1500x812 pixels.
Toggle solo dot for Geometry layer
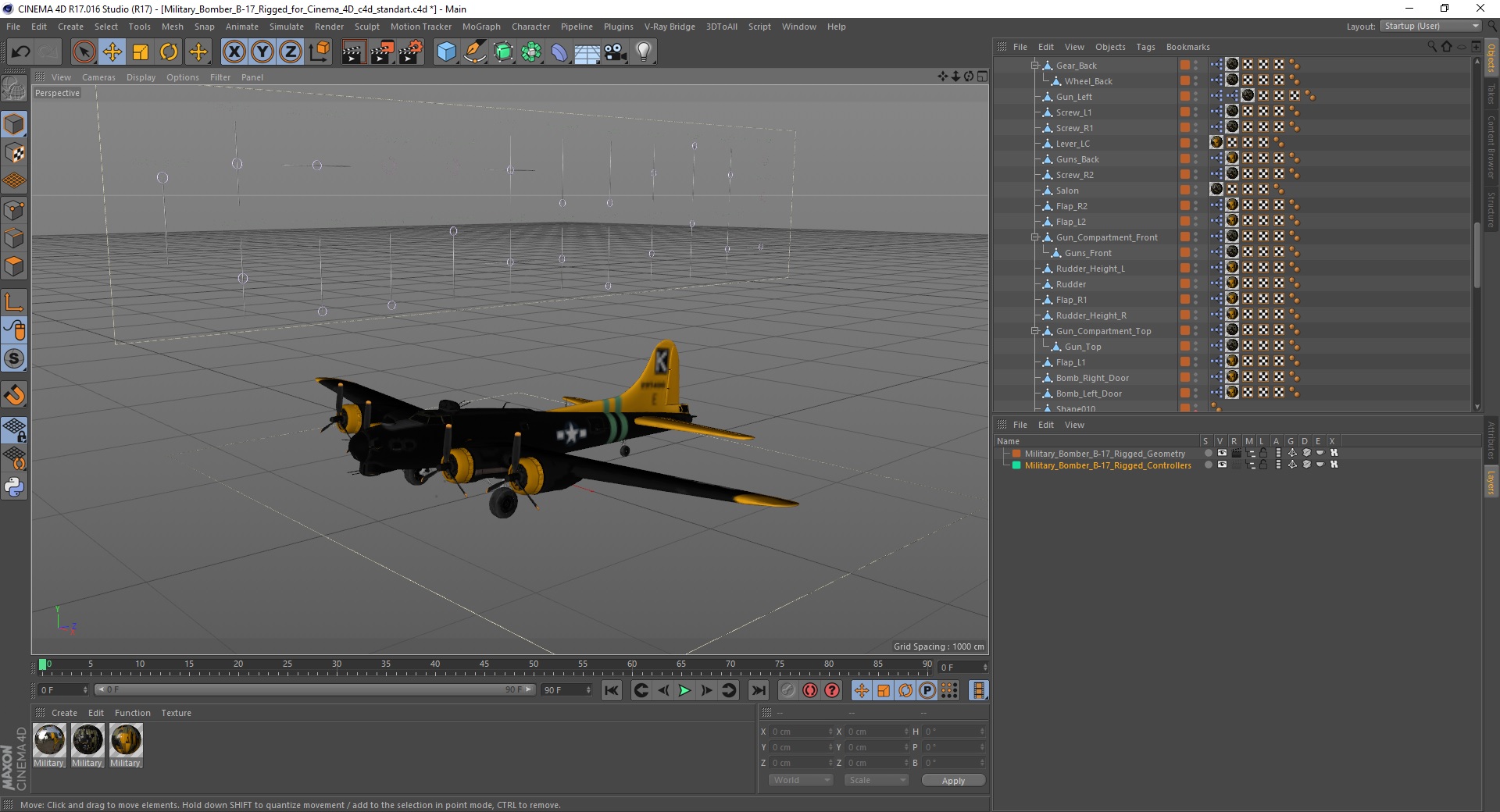[1208, 453]
